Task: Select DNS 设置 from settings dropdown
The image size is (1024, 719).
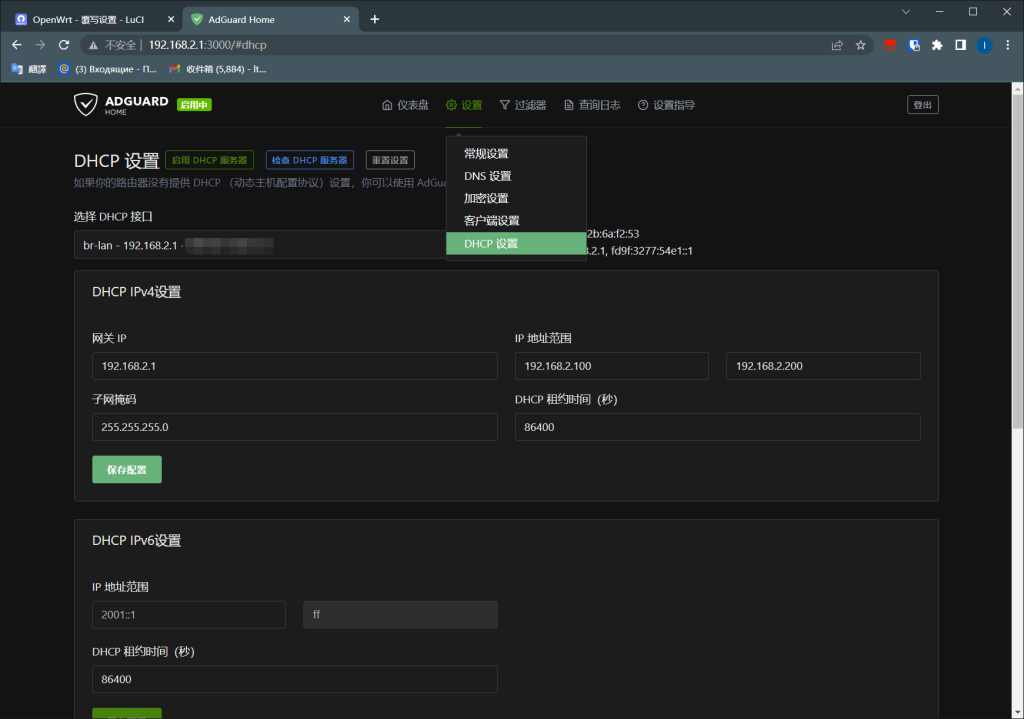Action: tap(485, 175)
